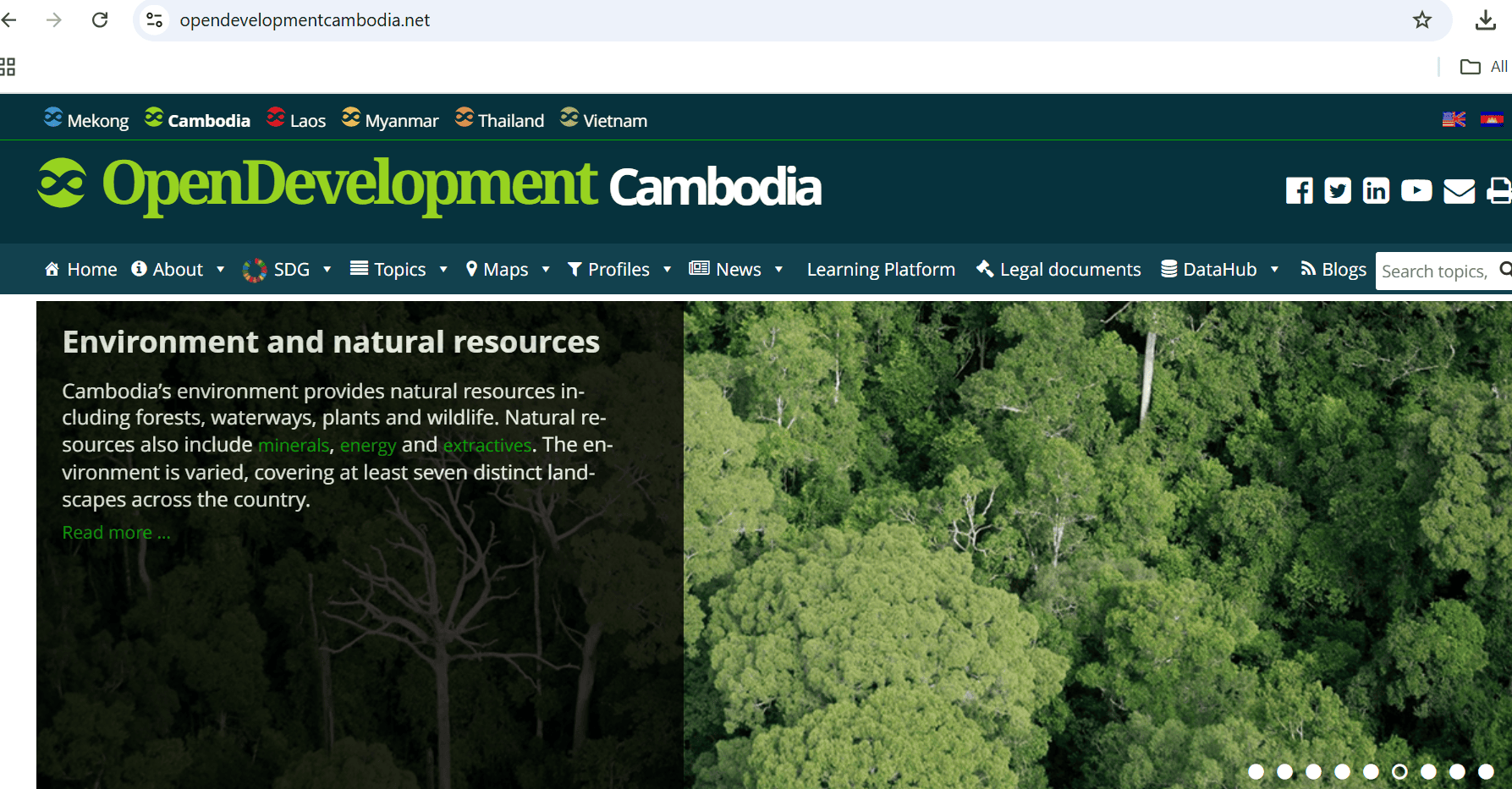1512x789 pixels.
Task: Open the Legal documents menu item
Action: click(x=1058, y=270)
